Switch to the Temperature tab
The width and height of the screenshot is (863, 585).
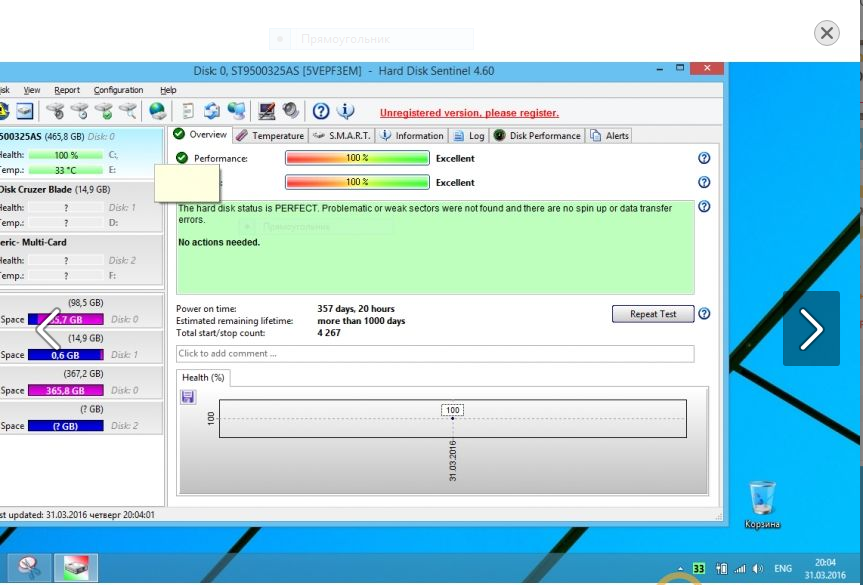tap(270, 135)
